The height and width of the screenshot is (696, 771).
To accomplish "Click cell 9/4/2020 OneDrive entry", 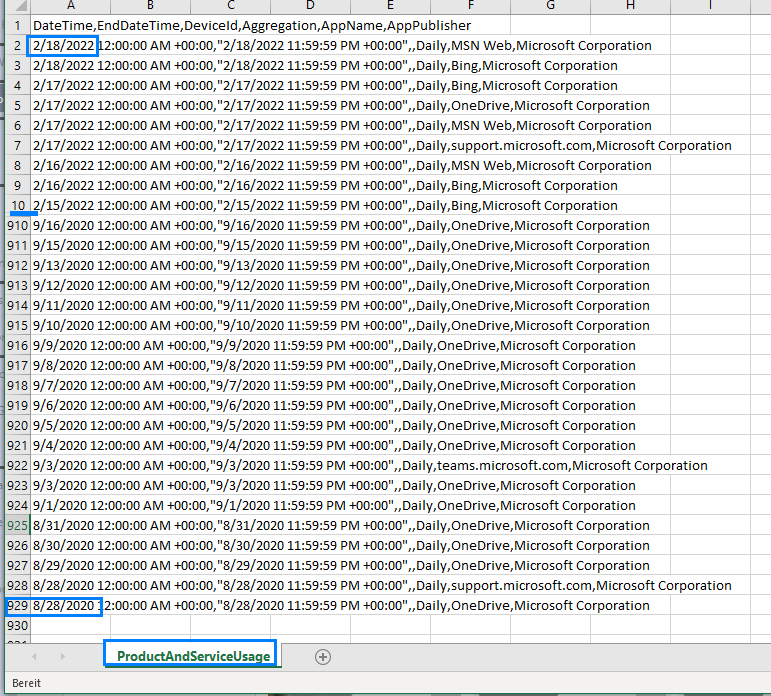I will pos(334,446).
